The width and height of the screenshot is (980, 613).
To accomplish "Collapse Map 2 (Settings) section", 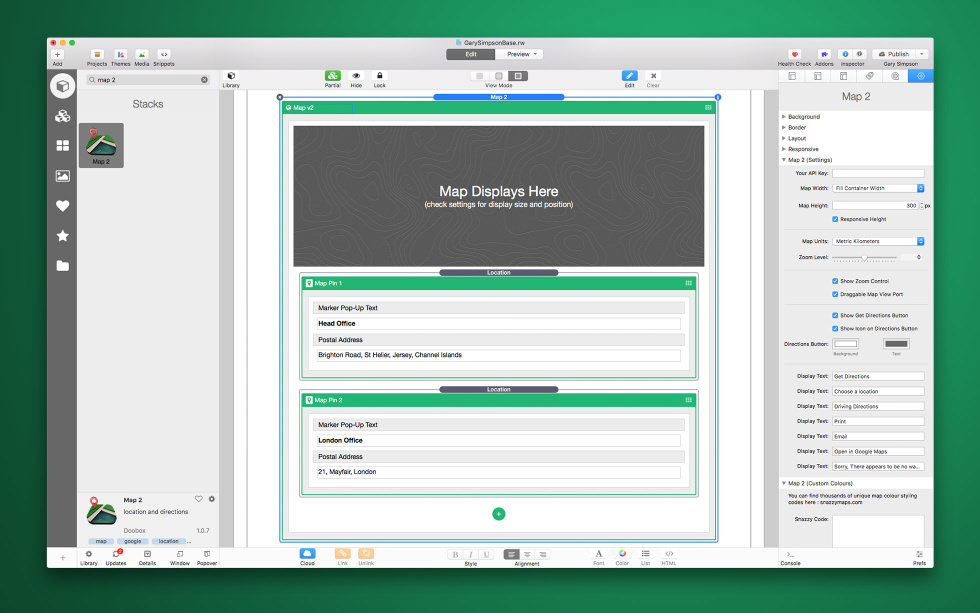I will pos(784,160).
